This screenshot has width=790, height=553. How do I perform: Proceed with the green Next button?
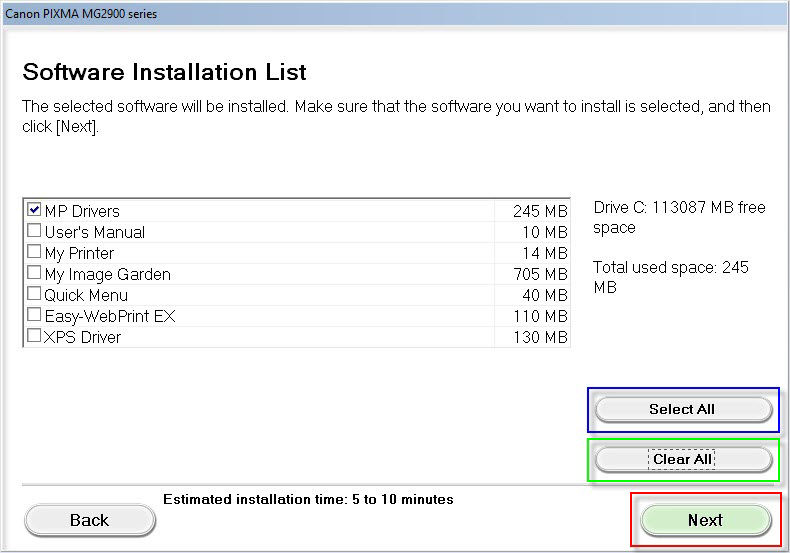(x=705, y=520)
